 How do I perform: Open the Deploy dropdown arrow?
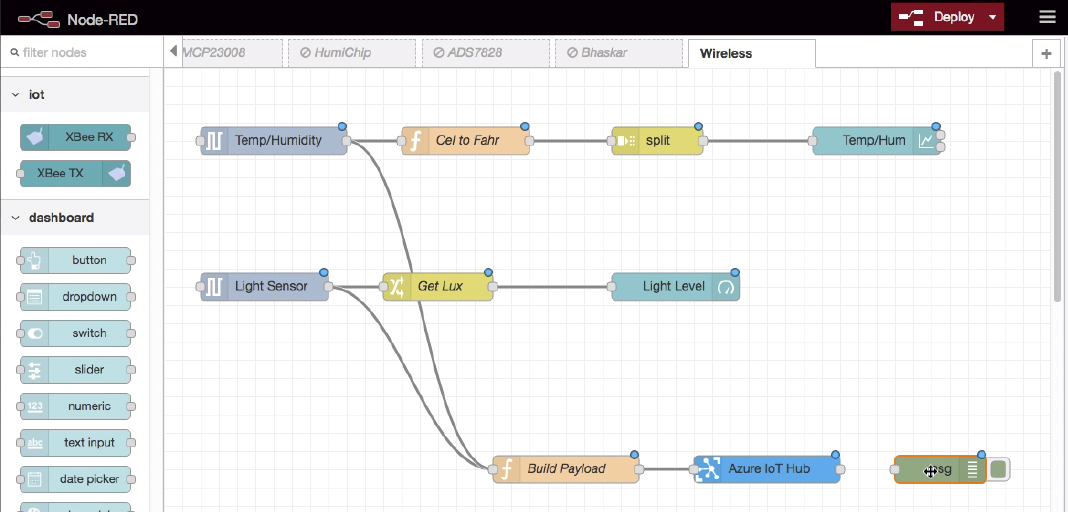pos(992,17)
